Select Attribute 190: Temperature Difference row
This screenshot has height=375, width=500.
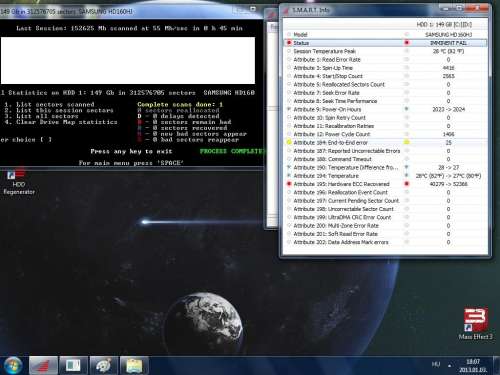pyautogui.click(x=385, y=167)
